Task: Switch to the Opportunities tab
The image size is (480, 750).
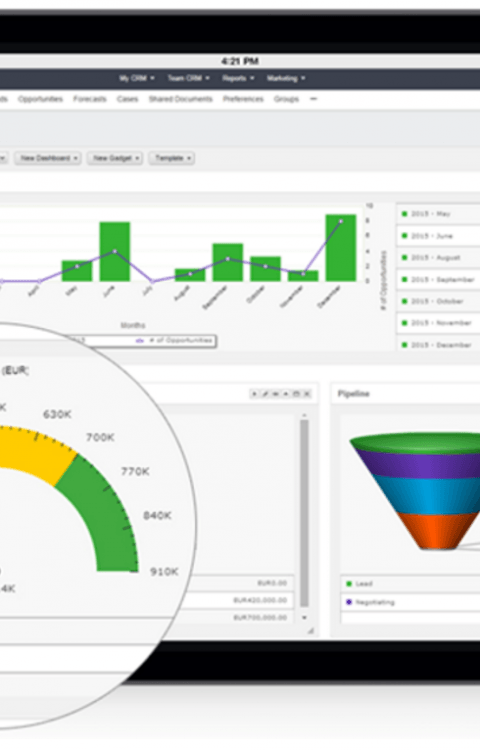Action: [41, 99]
